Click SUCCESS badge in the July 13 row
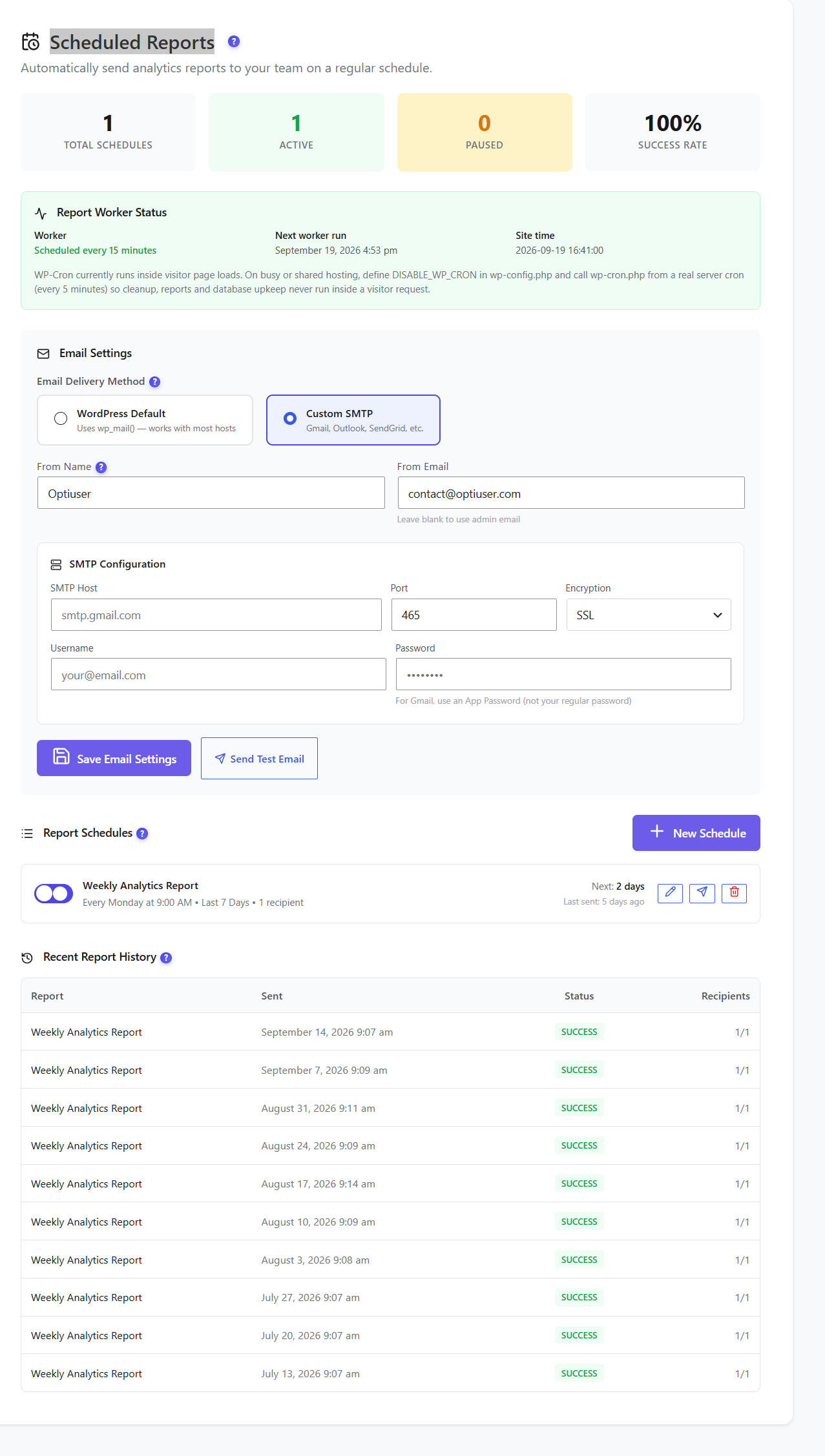The image size is (825, 1456). coord(579,1373)
